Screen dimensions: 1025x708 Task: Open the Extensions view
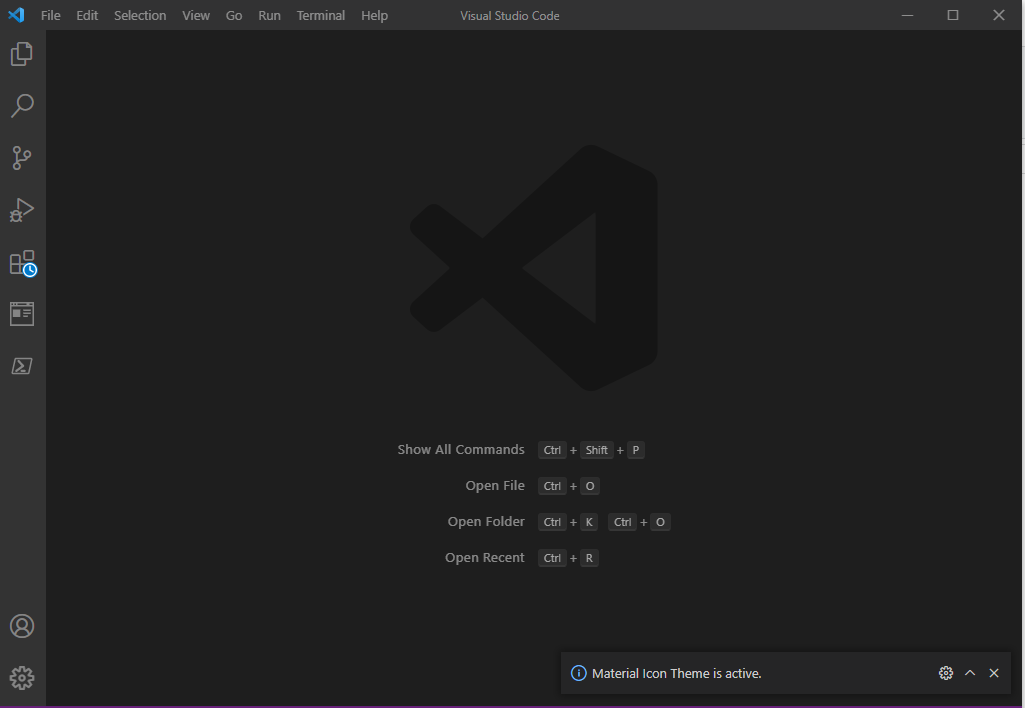(x=22, y=263)
